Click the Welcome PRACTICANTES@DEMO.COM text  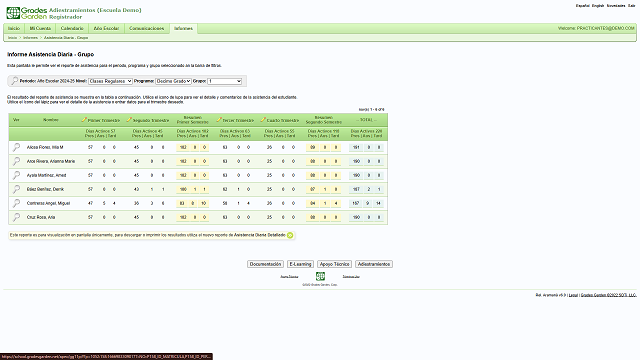(x=596, y=28)
